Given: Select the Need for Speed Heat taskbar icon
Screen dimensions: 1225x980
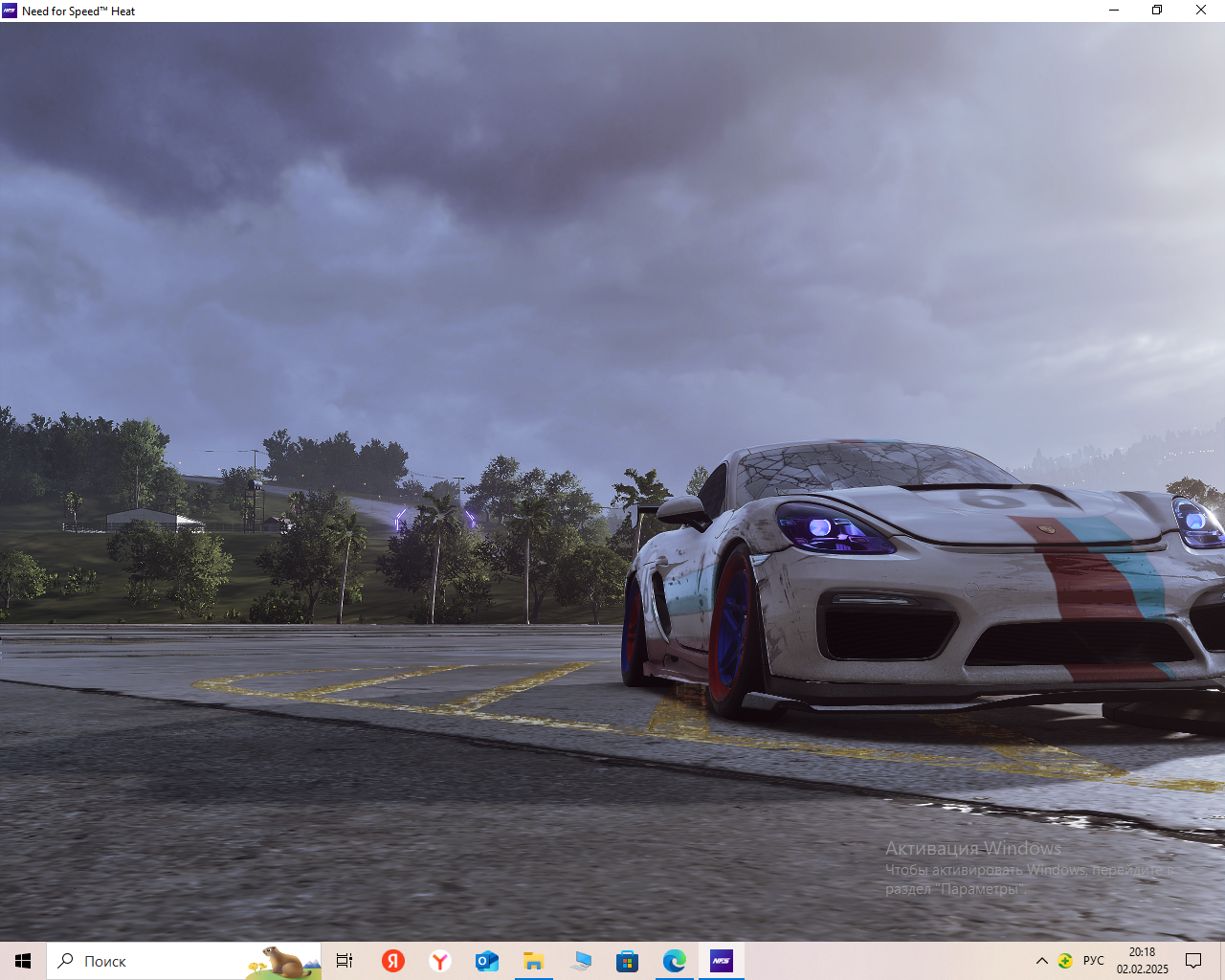Looking at the screenshot, I should click(x=722, y=961).
